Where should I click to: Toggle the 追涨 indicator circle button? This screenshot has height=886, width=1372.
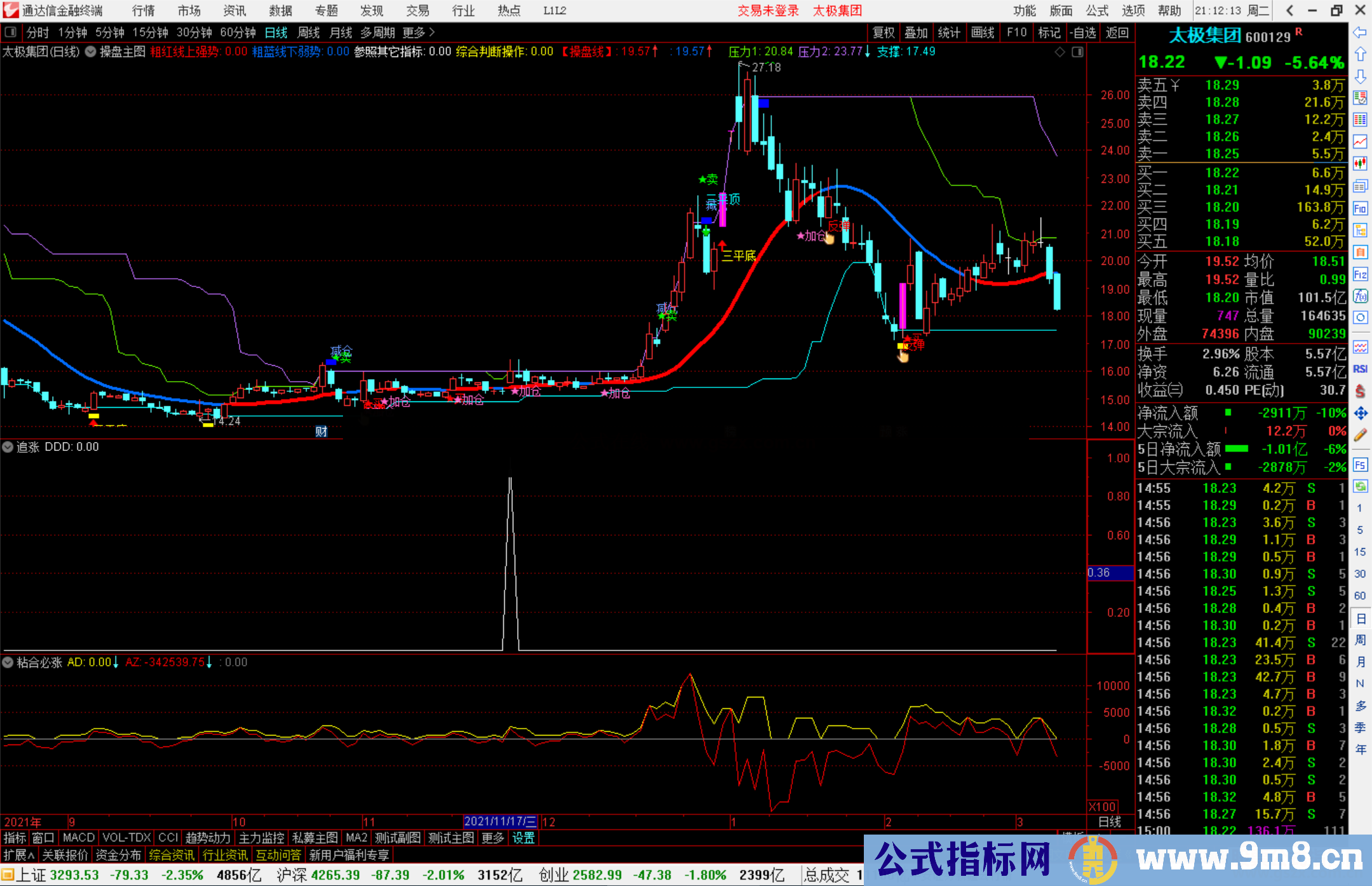(8, 447)
